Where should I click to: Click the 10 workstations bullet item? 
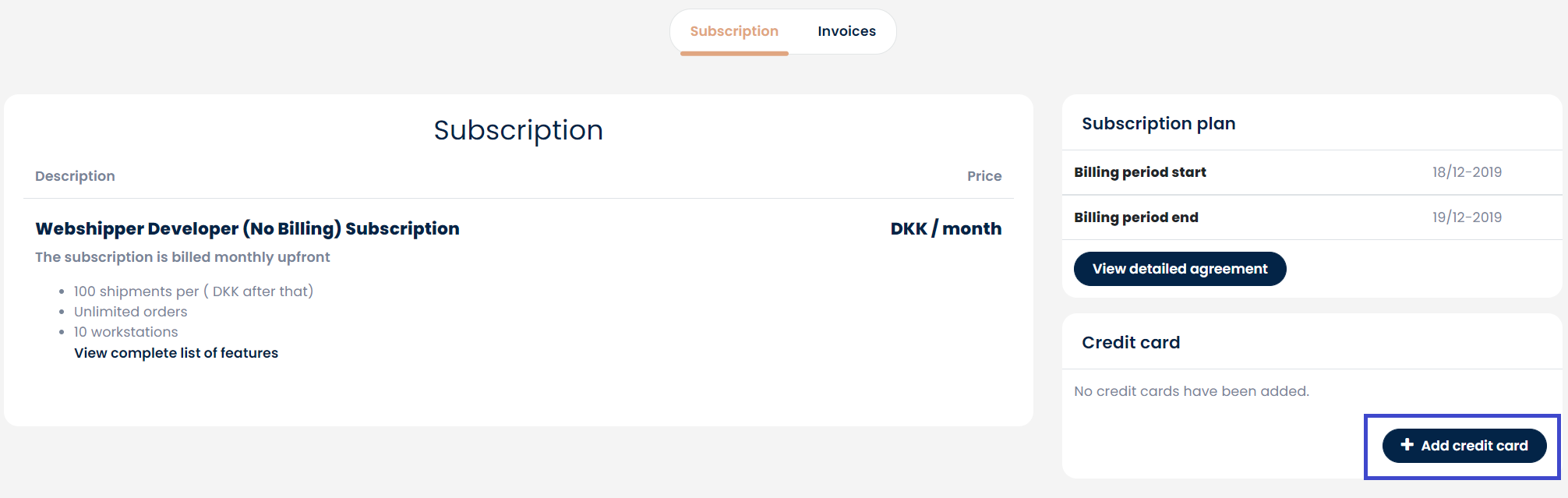click(x=125, y=332)
